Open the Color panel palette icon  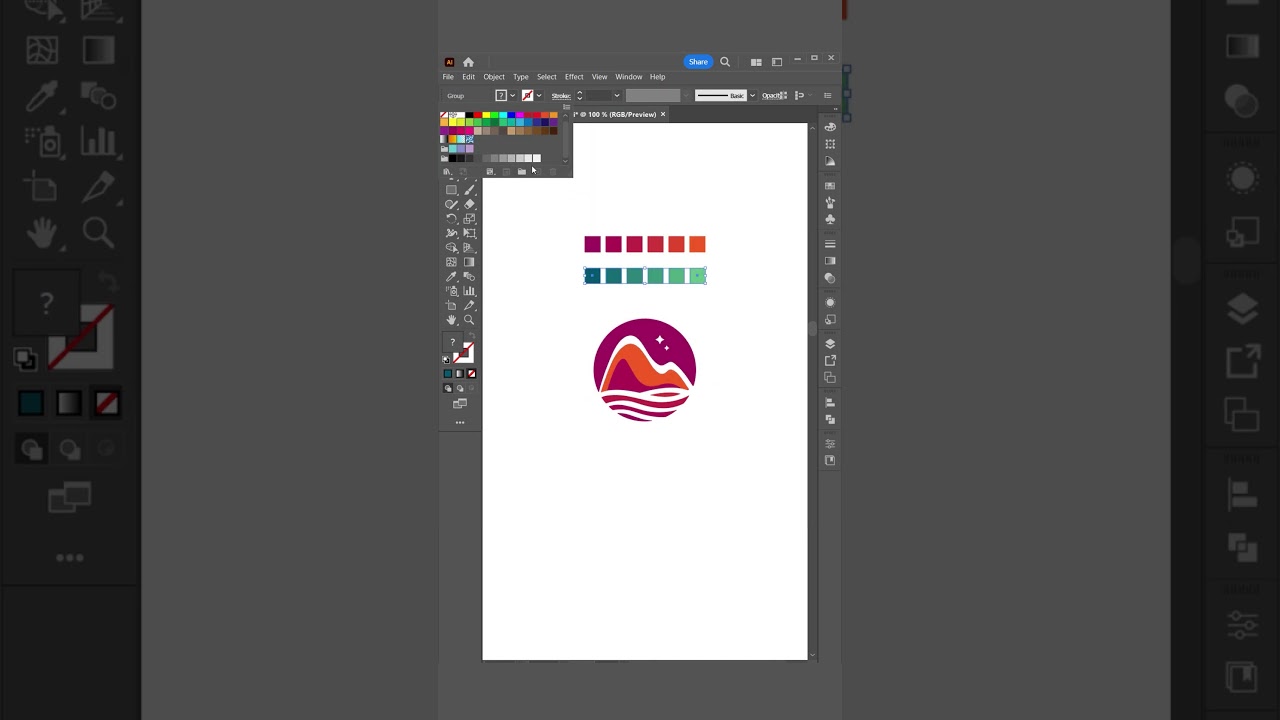click(830, 126)
